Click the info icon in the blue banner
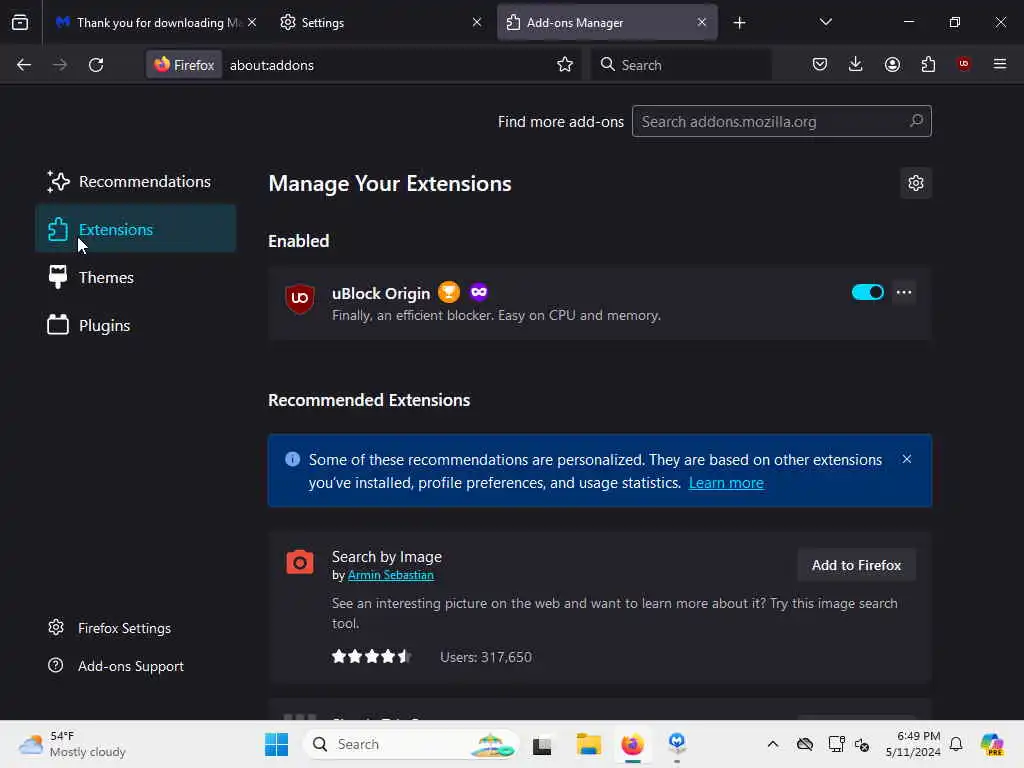 293,459
